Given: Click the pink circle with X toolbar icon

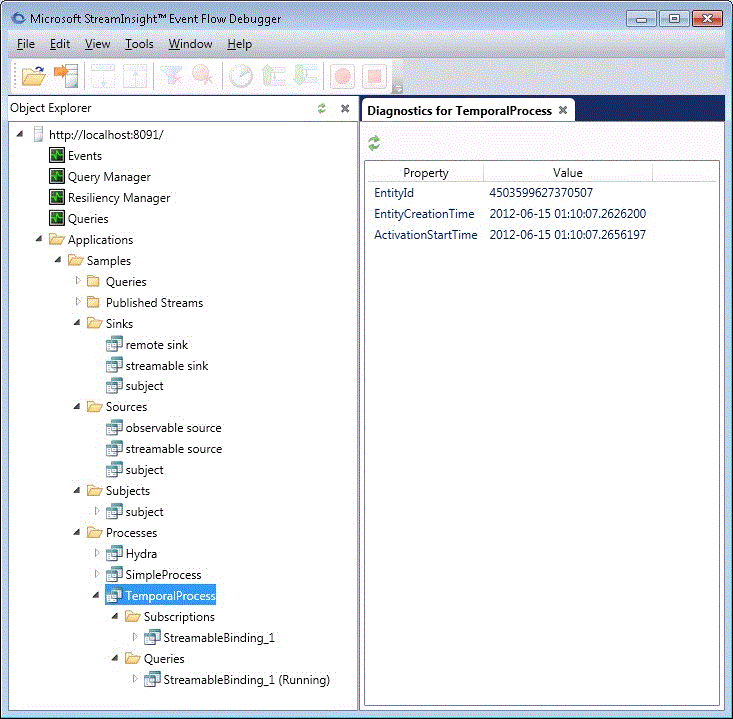Looking at the screenshot, I should pos(203,76).
